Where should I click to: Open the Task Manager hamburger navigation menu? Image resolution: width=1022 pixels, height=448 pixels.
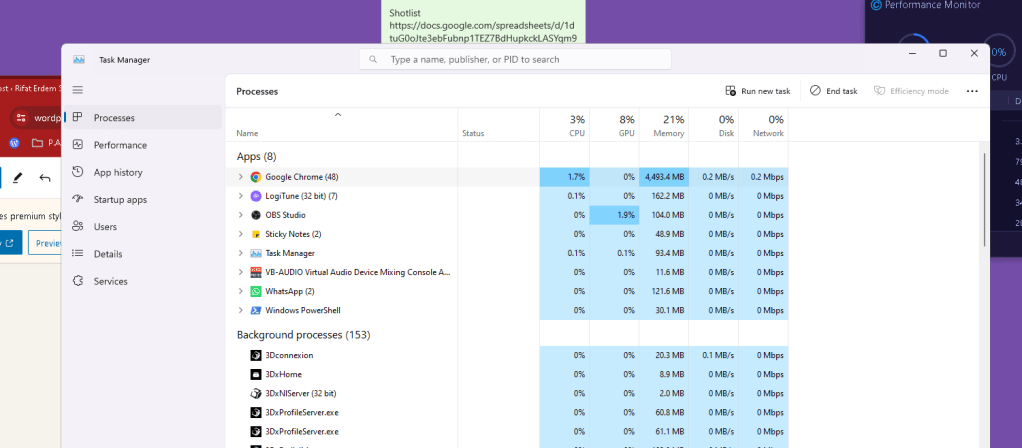(x=78, y=90)
